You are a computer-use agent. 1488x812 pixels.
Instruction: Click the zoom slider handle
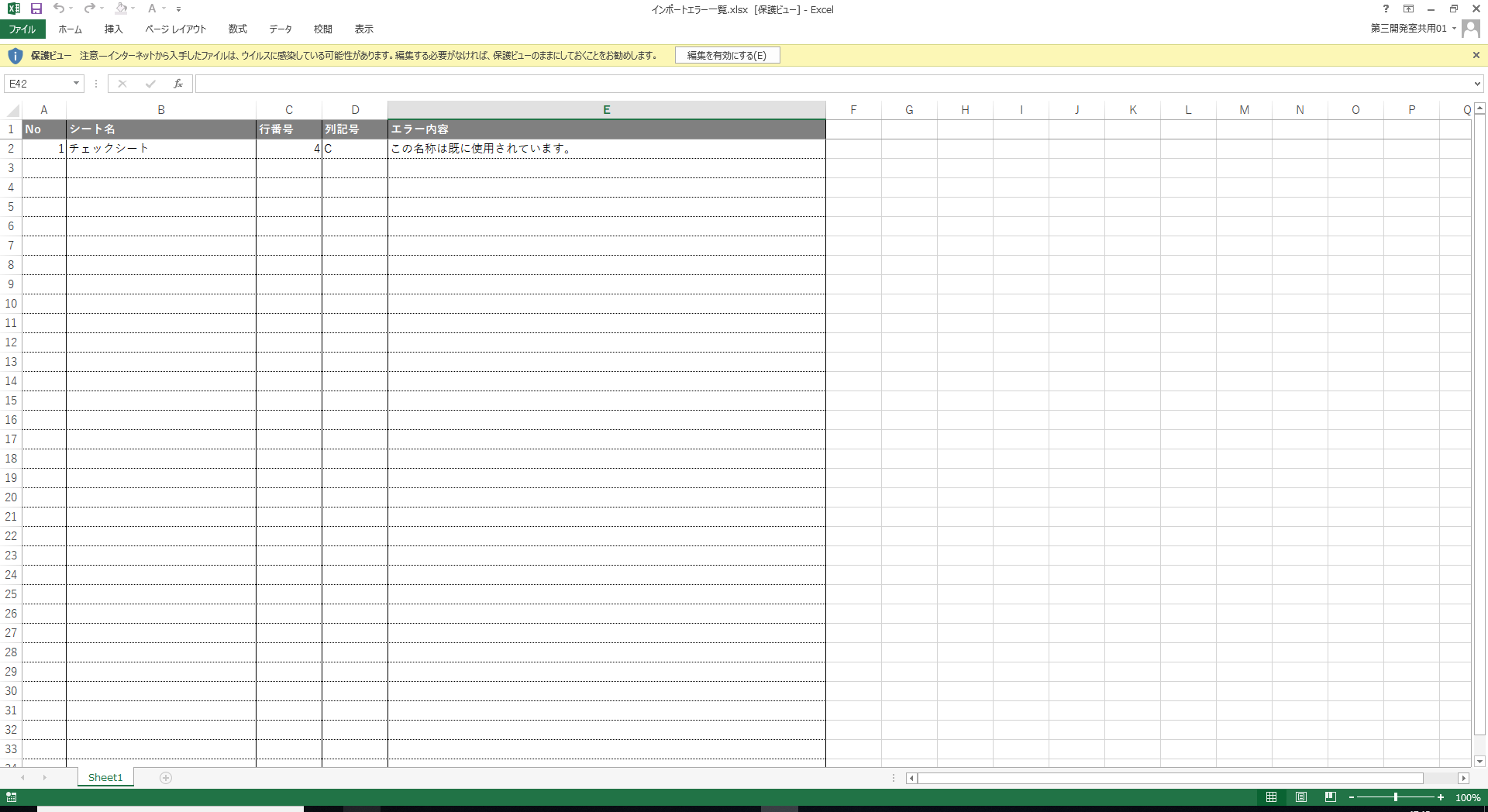click(x=1396, y=797)
